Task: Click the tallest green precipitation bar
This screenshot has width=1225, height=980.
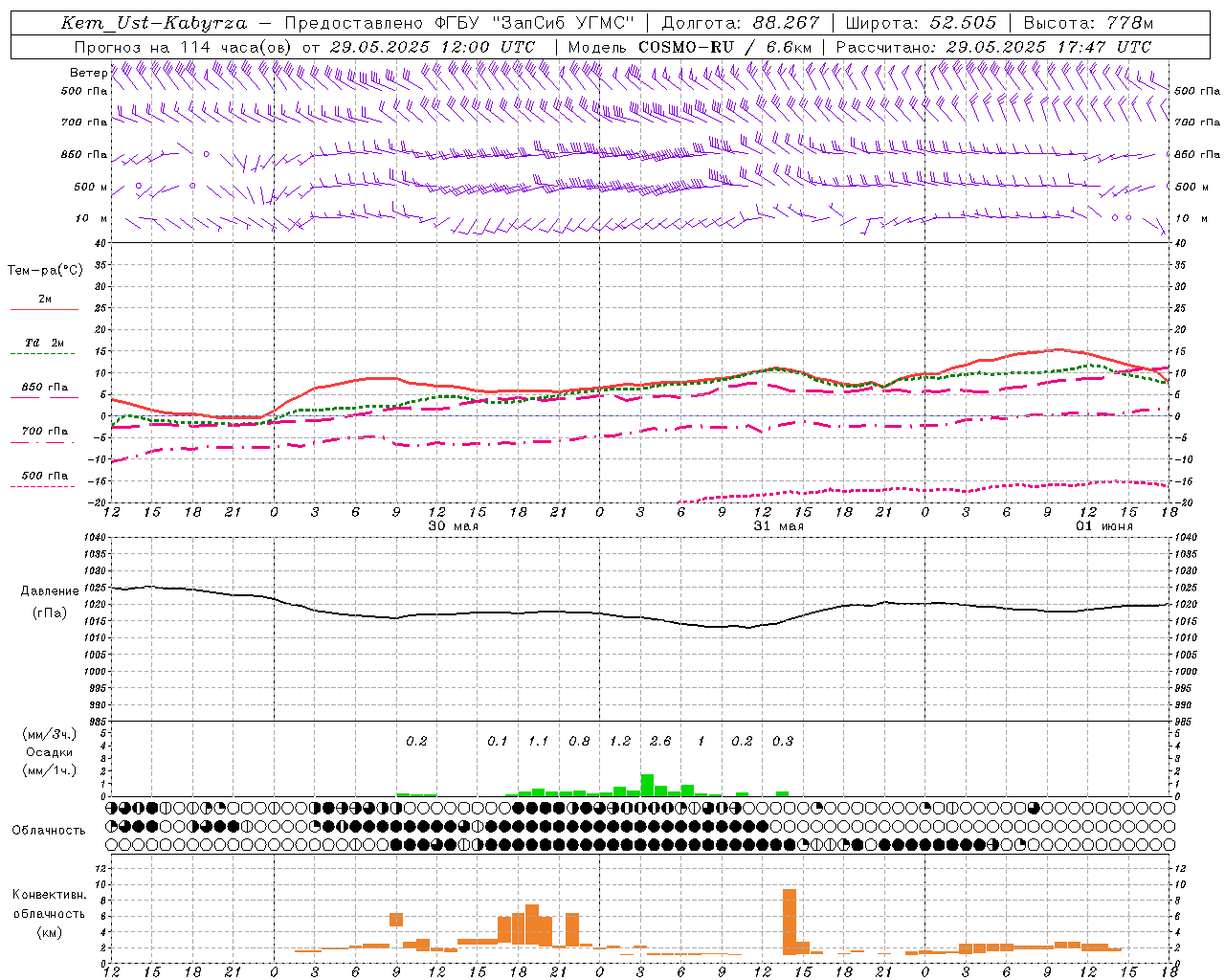Action: [647, 785]
